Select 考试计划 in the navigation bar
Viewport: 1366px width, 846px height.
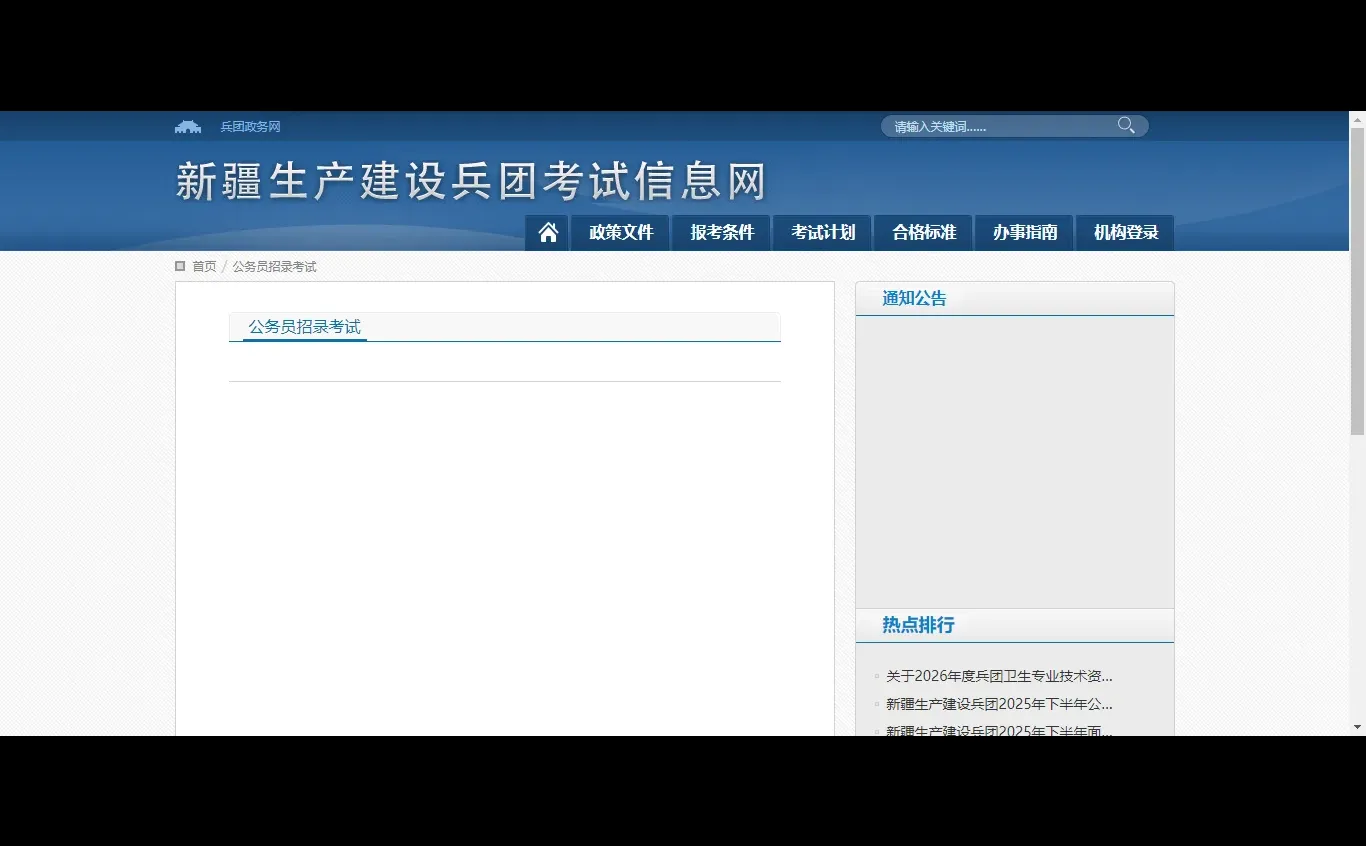(x=822, y=232)
